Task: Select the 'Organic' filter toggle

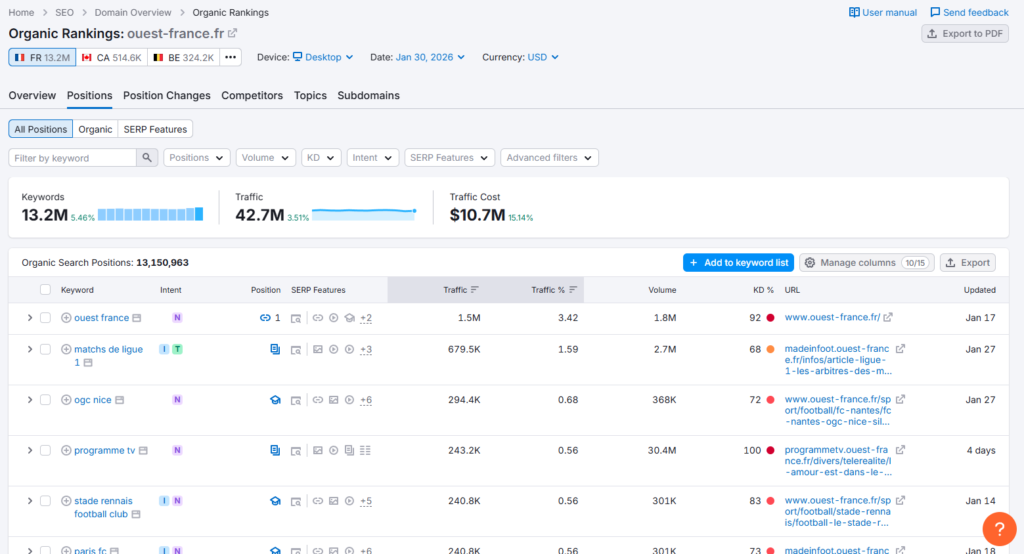Action: click(x=95, y=129)
